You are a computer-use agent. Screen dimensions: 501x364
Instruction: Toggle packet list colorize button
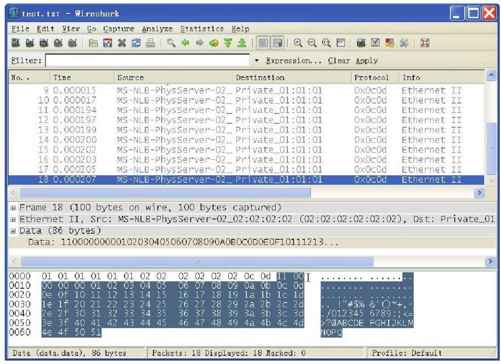(263, 43)
